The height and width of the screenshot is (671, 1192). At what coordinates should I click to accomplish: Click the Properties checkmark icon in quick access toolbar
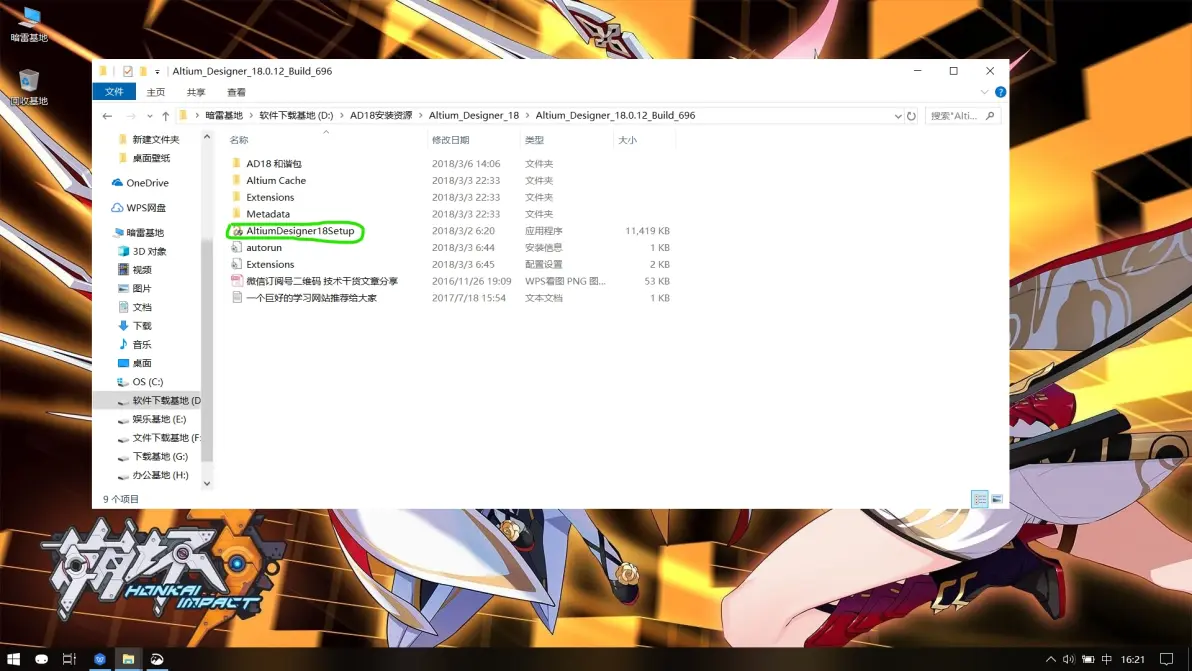[128, 71]
